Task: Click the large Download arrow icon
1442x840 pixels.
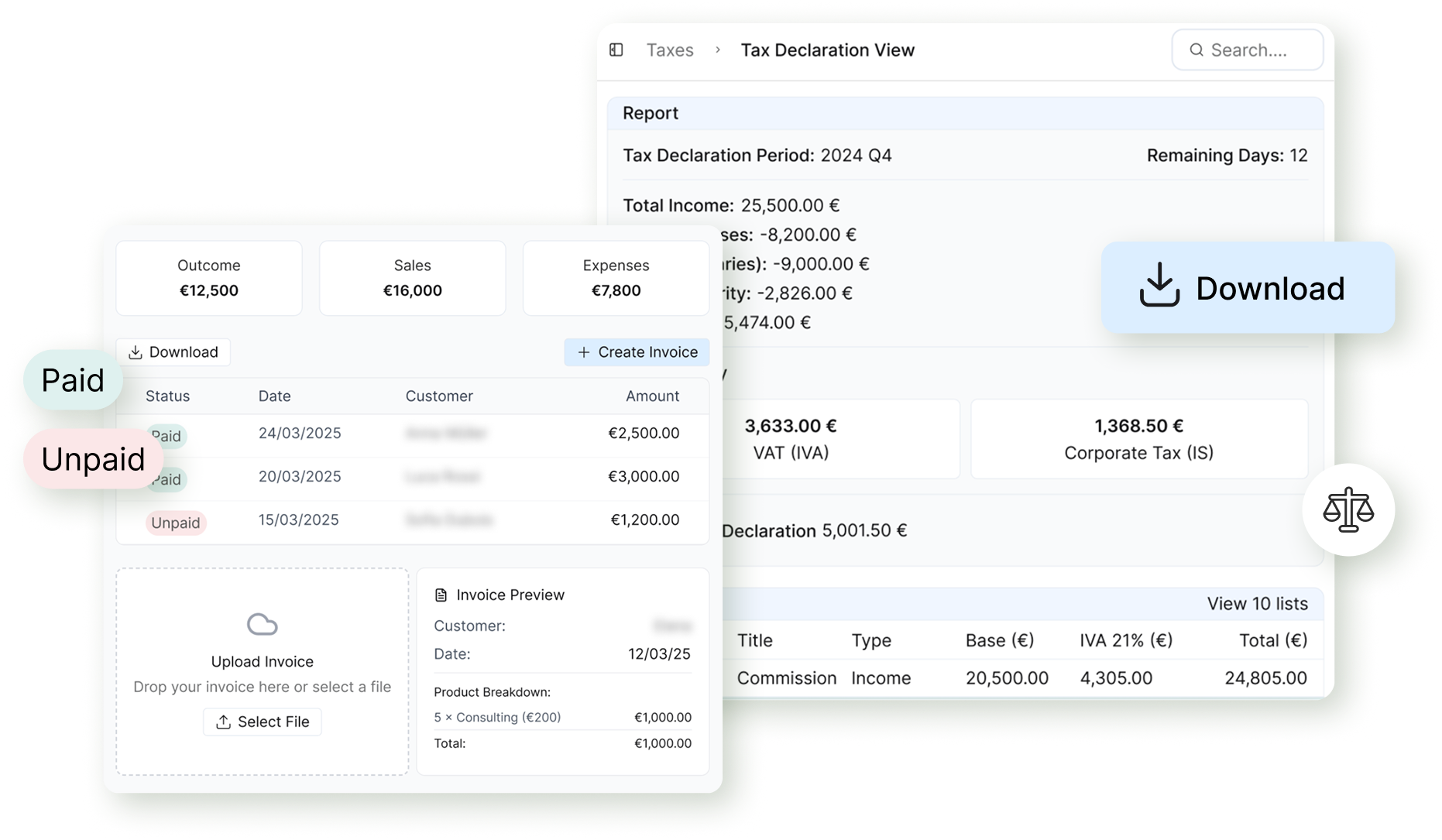Action: pyautogui.click(x=1159, y=286)
